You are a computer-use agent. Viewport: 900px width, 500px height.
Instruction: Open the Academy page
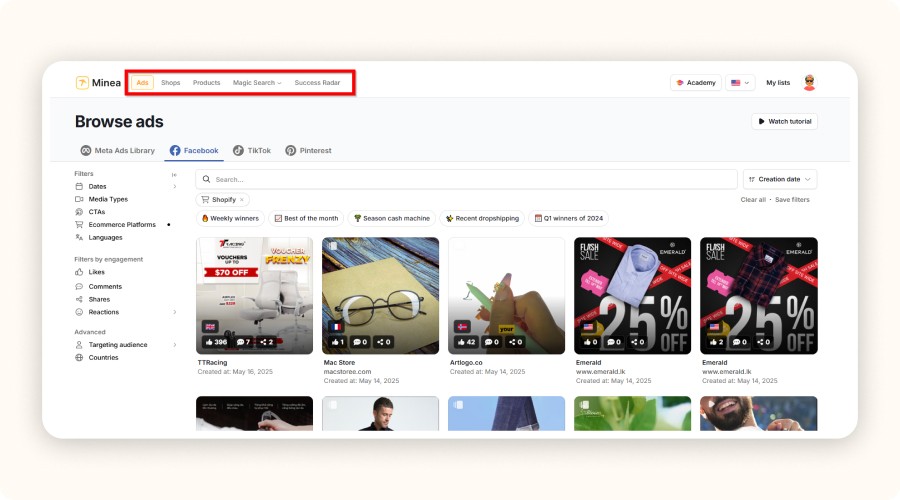click(x=696, y=83)
